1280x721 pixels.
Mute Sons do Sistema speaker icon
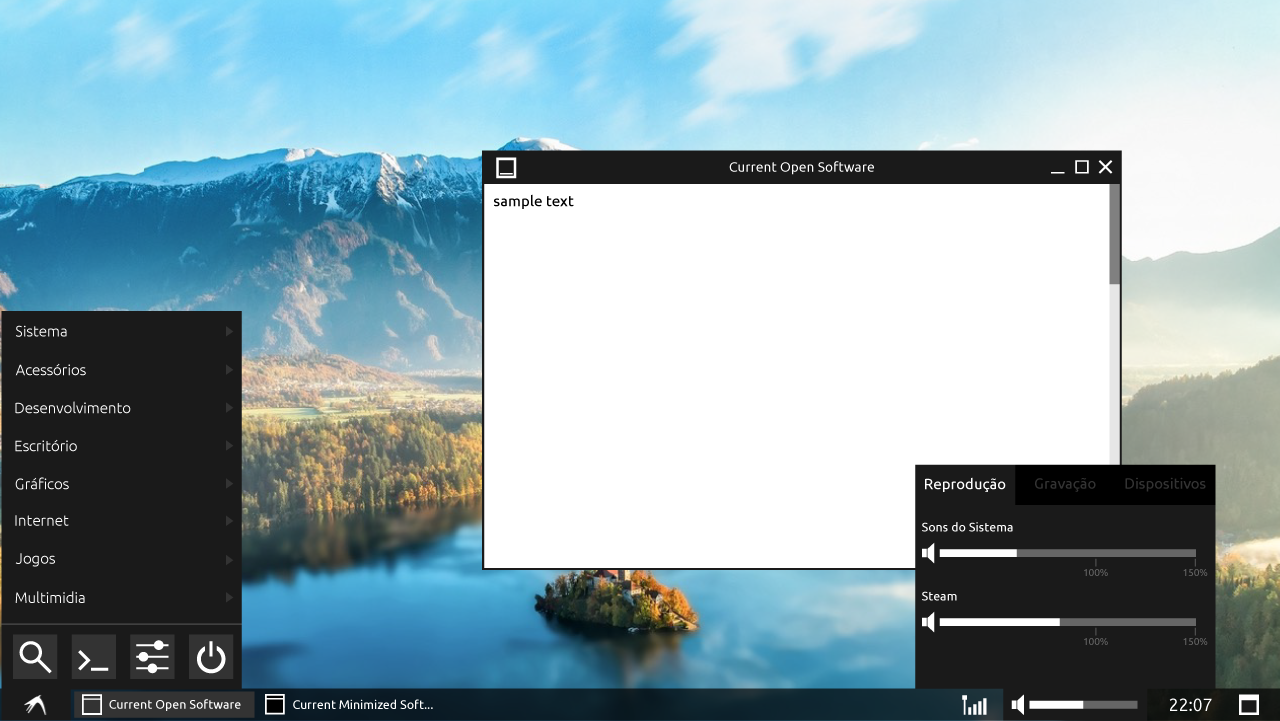coord(929,553)
